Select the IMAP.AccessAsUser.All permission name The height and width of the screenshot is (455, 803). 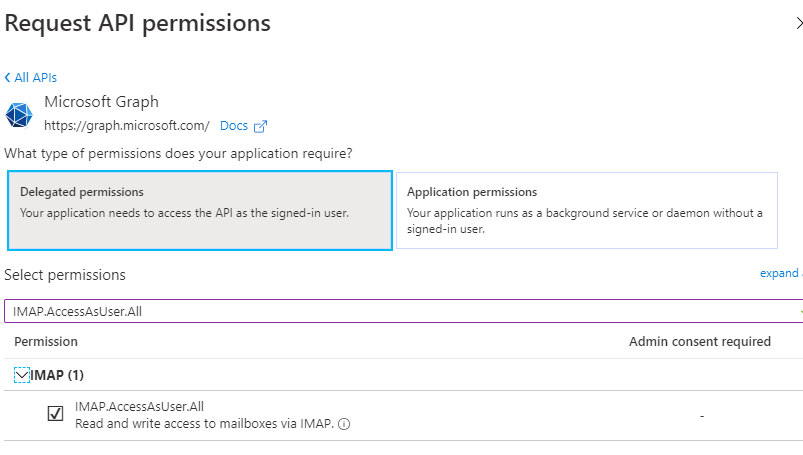139,406
